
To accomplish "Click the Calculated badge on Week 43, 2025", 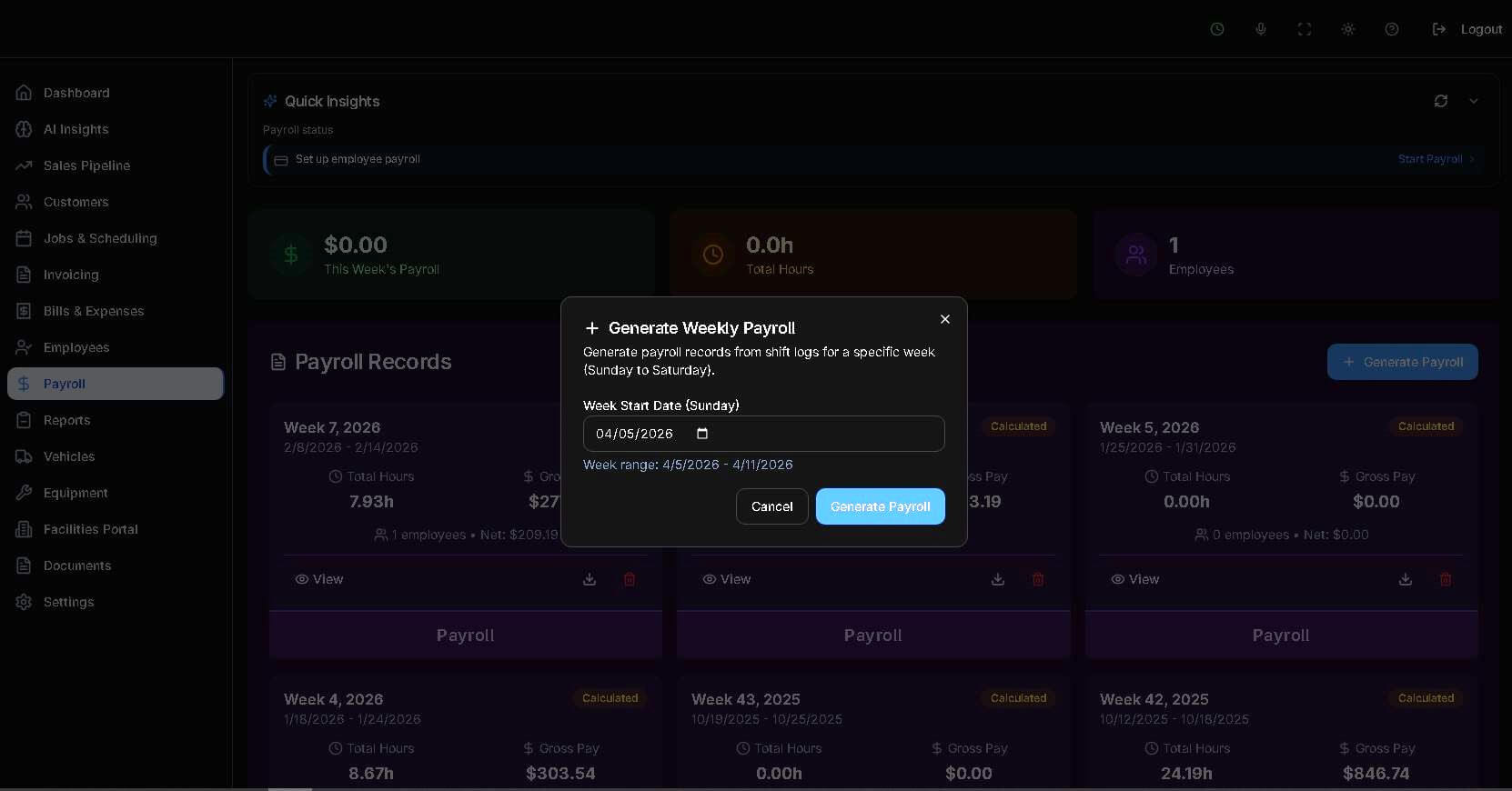I will tap(1018, 698).
